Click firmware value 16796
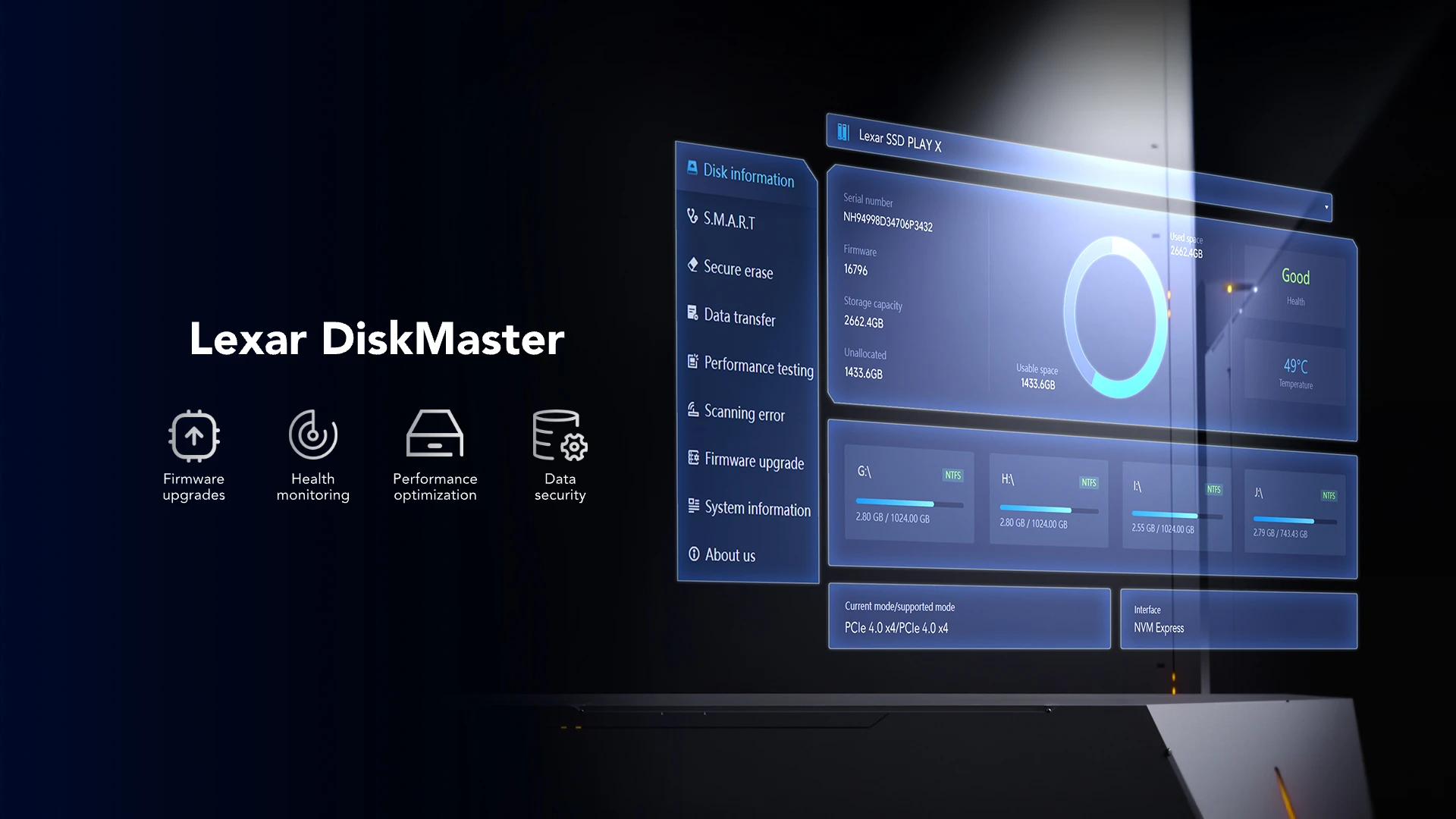The width and height of the screenshot is (1456, 819). [x=855, y=270]
